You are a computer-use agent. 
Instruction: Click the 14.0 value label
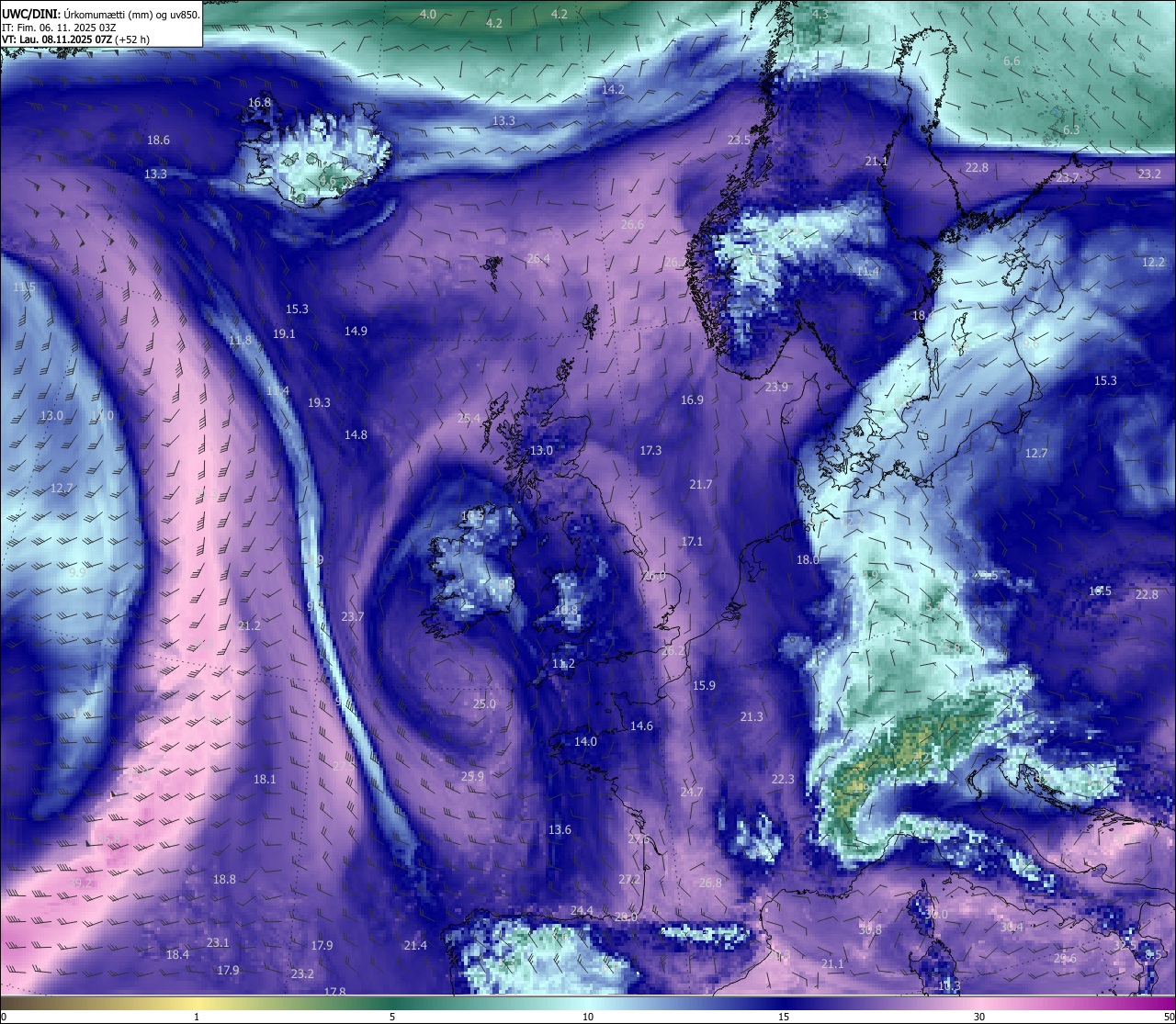click(585, 742)
